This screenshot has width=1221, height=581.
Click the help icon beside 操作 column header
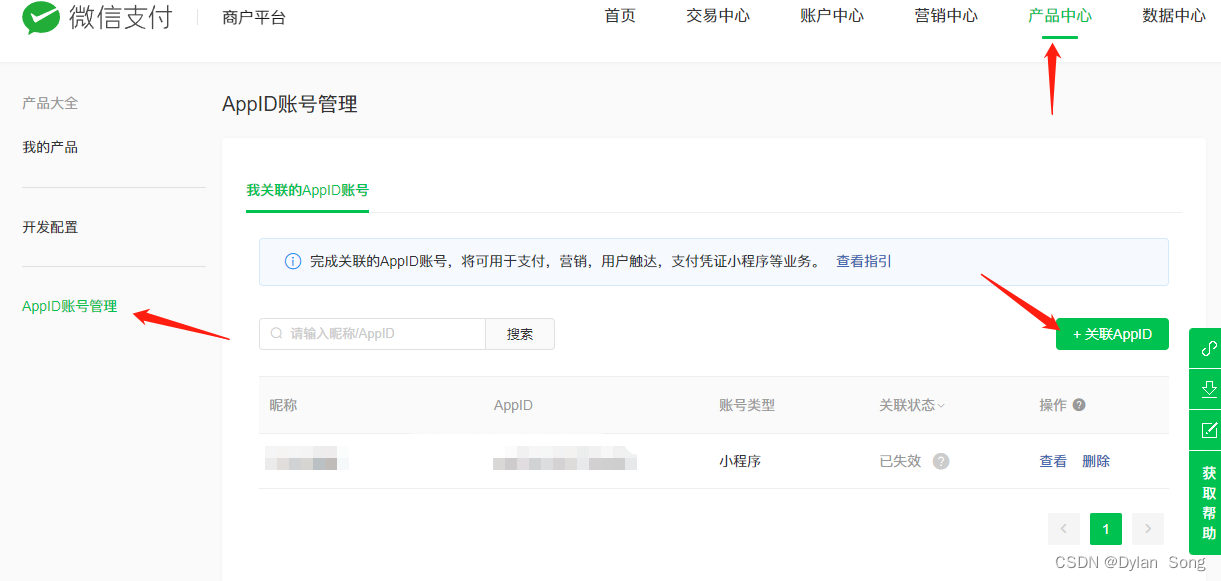coord(1079,405)
